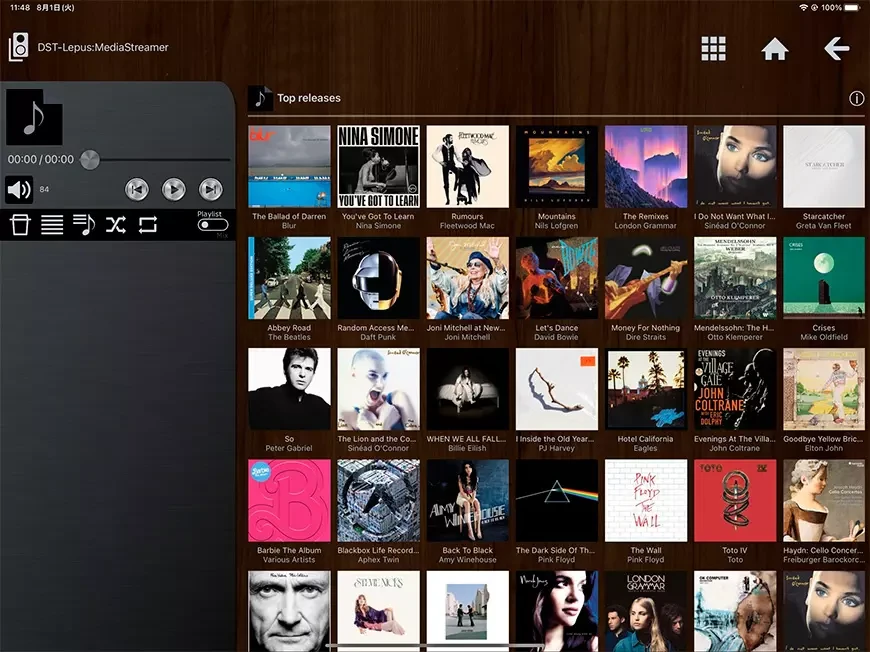Clear the playlist with the trash icon
870x652 pixels.
[20, 224]
